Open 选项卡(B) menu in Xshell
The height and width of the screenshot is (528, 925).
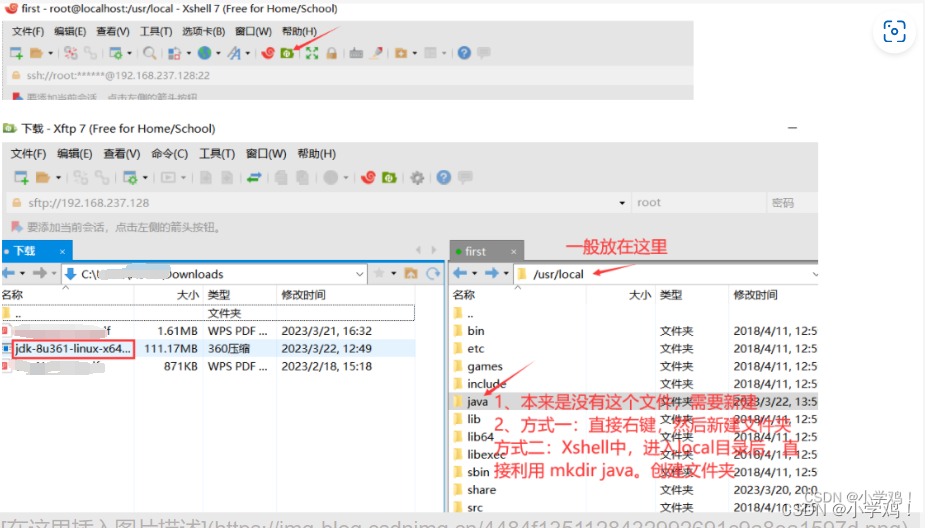pyautogui.click(x=204, y=31)
